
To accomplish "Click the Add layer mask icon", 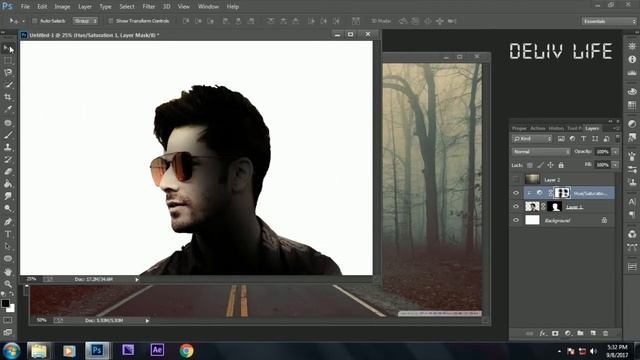I will [x=555, y=333].
